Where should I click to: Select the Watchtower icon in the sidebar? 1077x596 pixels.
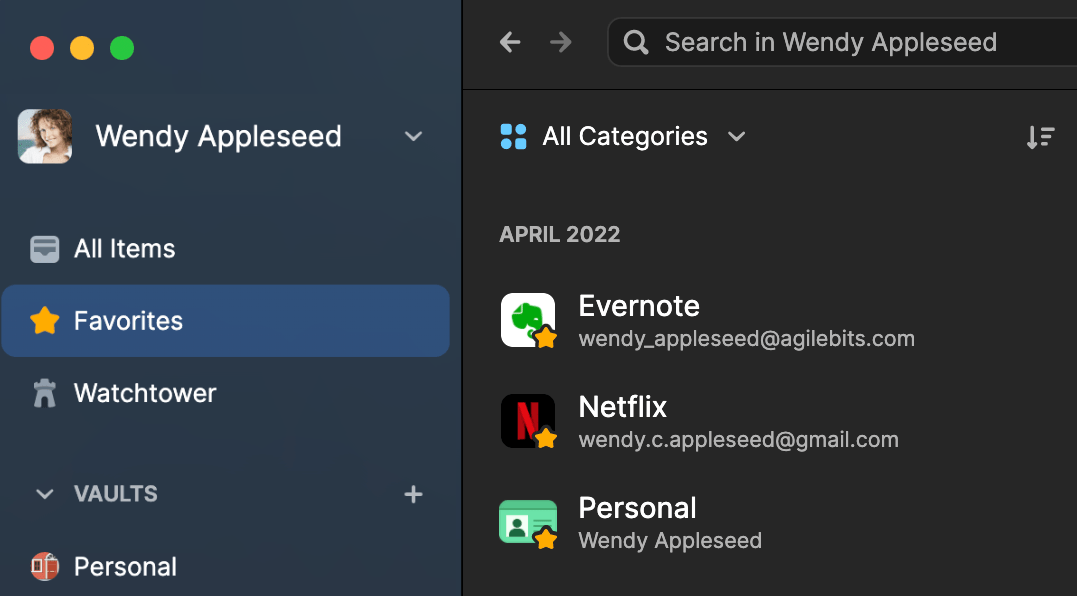(44, 392)
